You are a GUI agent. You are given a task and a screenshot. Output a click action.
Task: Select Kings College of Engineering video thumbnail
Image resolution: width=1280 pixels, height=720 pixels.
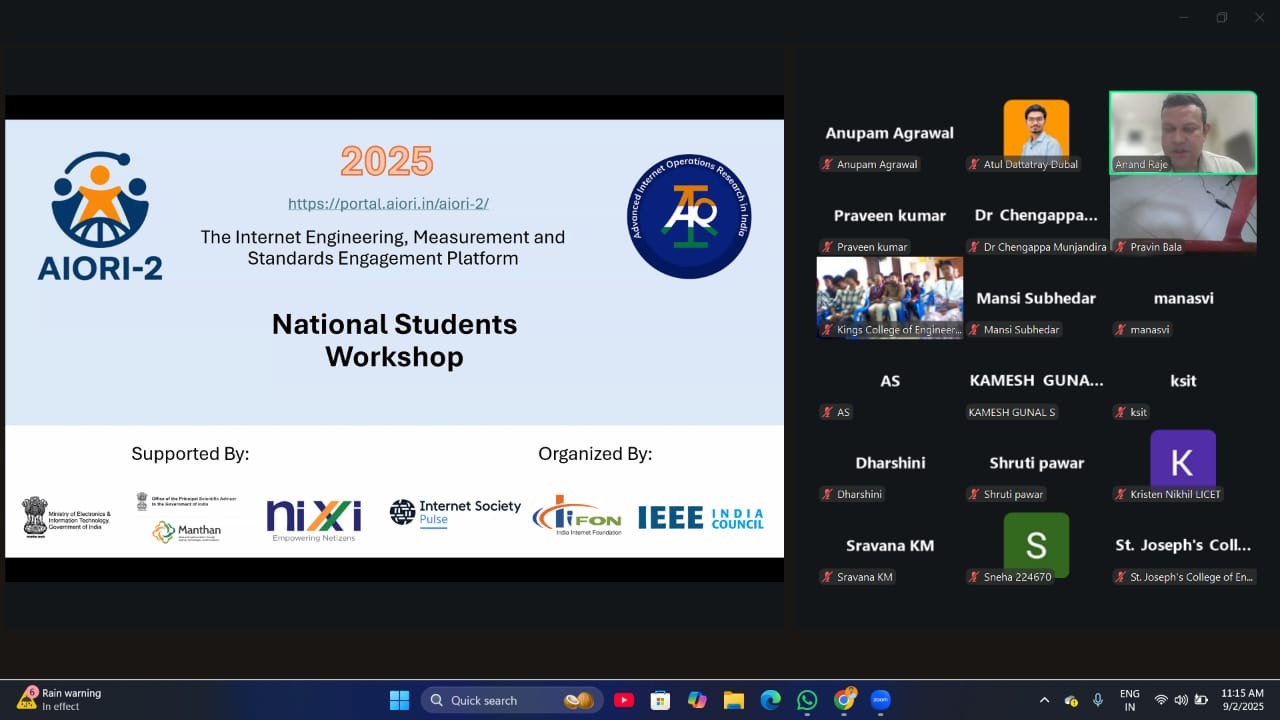pos(890,297)
